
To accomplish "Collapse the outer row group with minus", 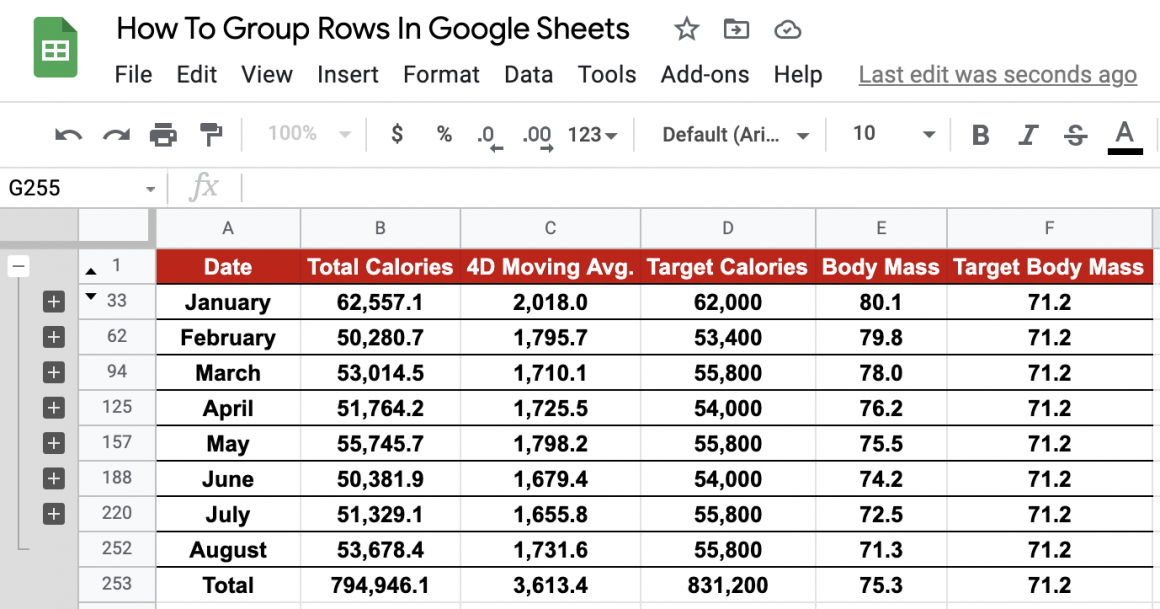I will 19,266.
